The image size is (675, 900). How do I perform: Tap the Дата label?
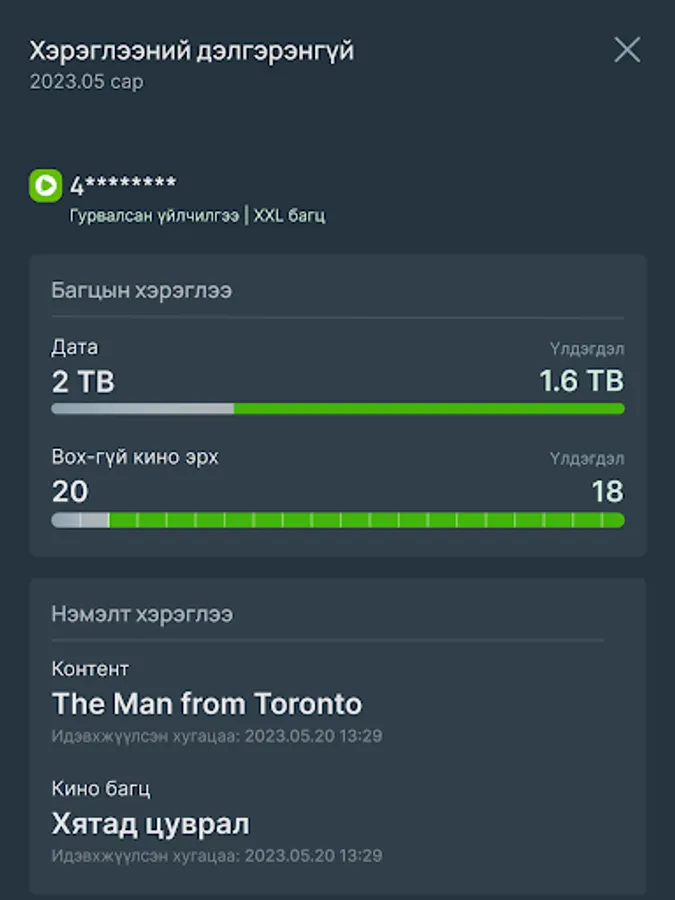tap(75, 348)
